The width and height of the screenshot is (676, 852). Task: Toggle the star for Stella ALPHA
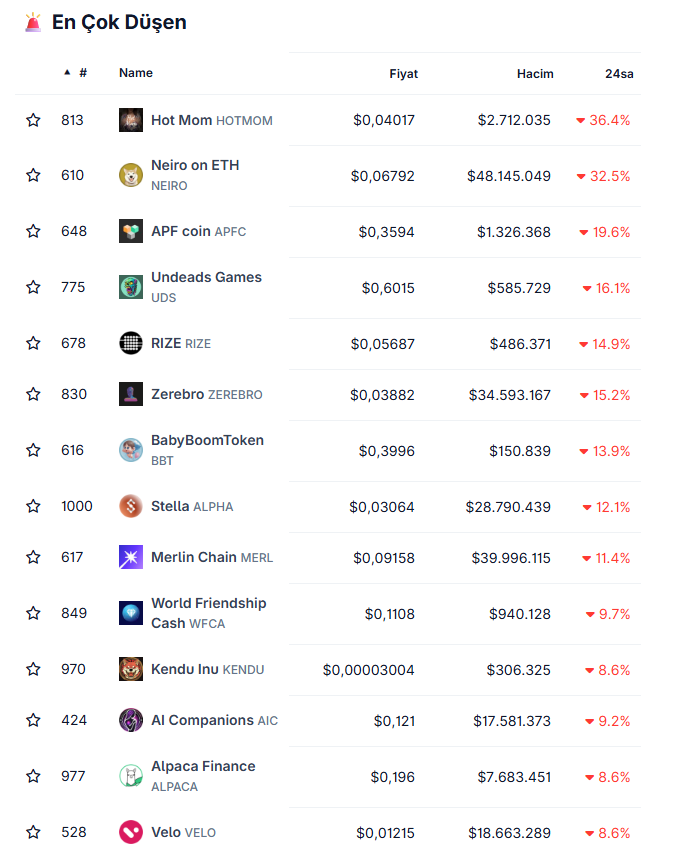(33, 506)
